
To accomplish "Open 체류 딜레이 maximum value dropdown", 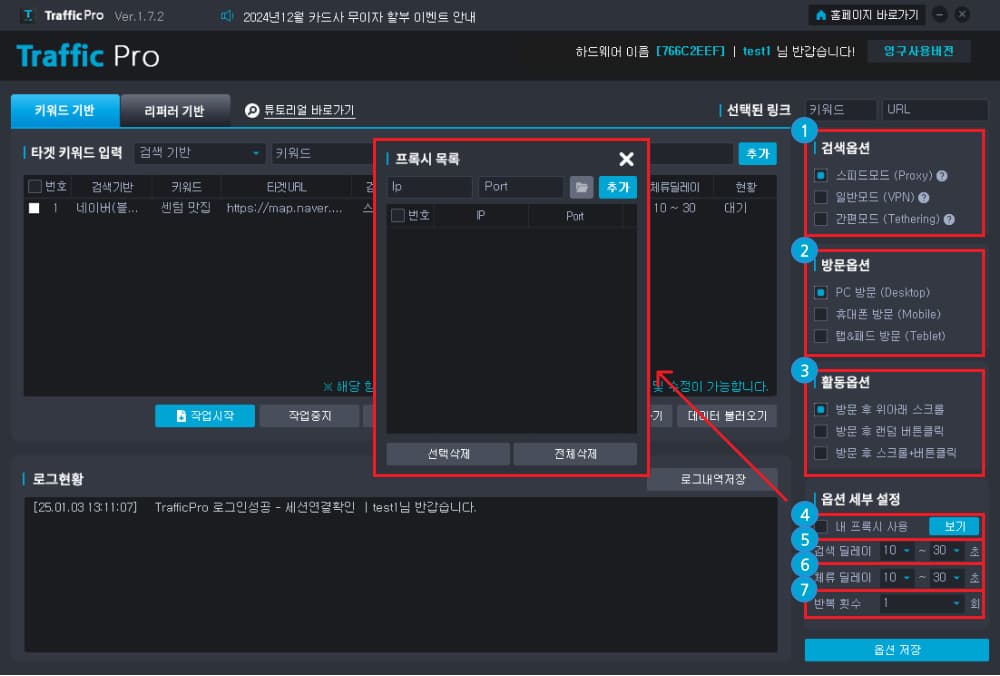I will click(x=947, y=577).
